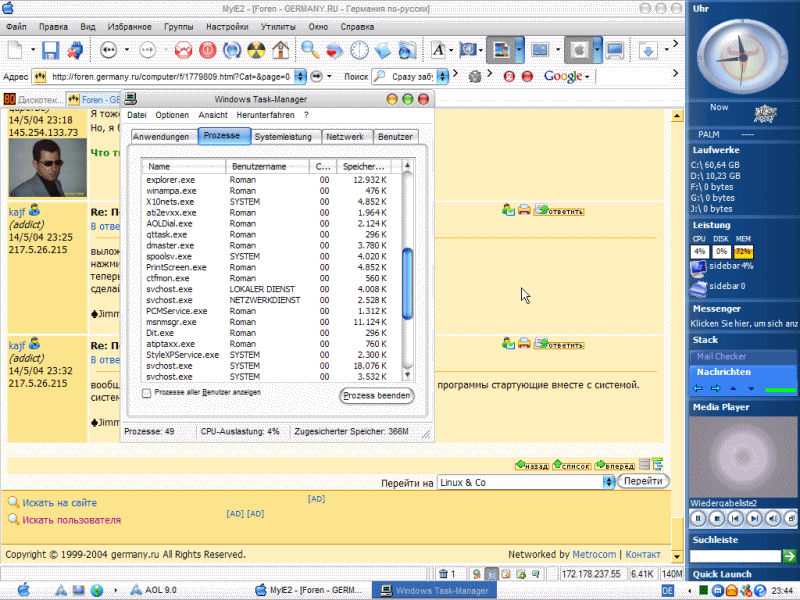Skip to next track in Media Player
This screenshot has height=600, width=800.
pos(754,519)
